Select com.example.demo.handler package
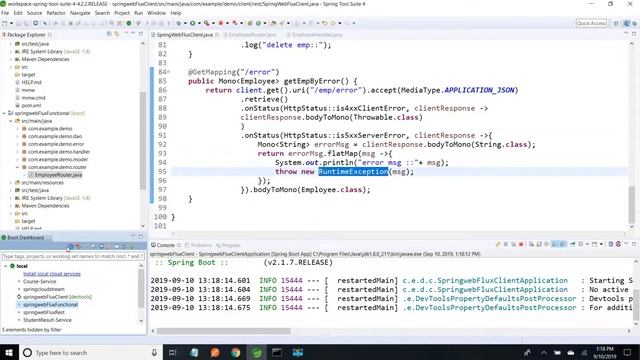Screen dimensions: 640x360 [x=59, y=152]
